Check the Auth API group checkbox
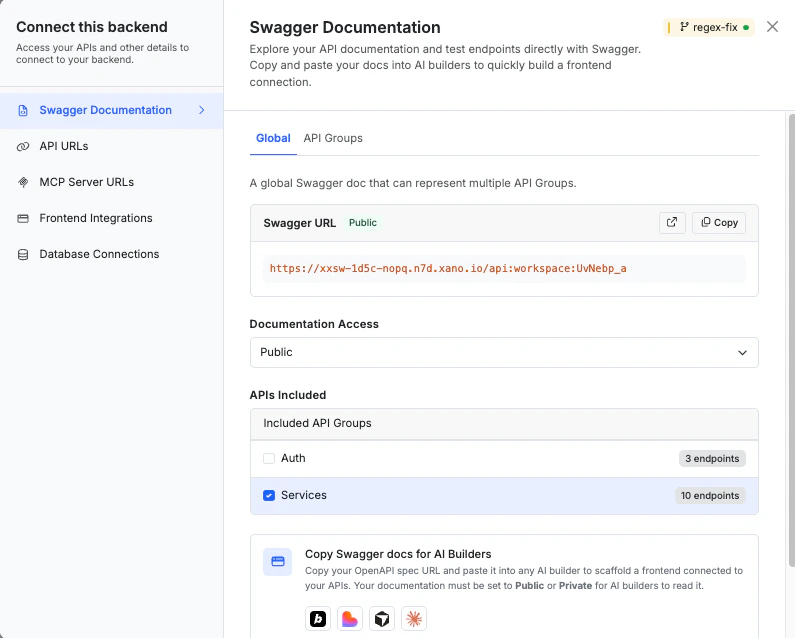Viewport: 795px width, 638px height. pyautogui.click(x=269, y=458)
